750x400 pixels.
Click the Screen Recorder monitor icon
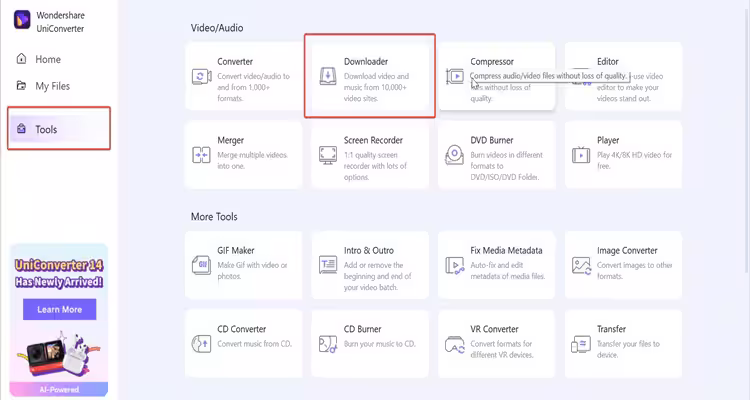328,156
